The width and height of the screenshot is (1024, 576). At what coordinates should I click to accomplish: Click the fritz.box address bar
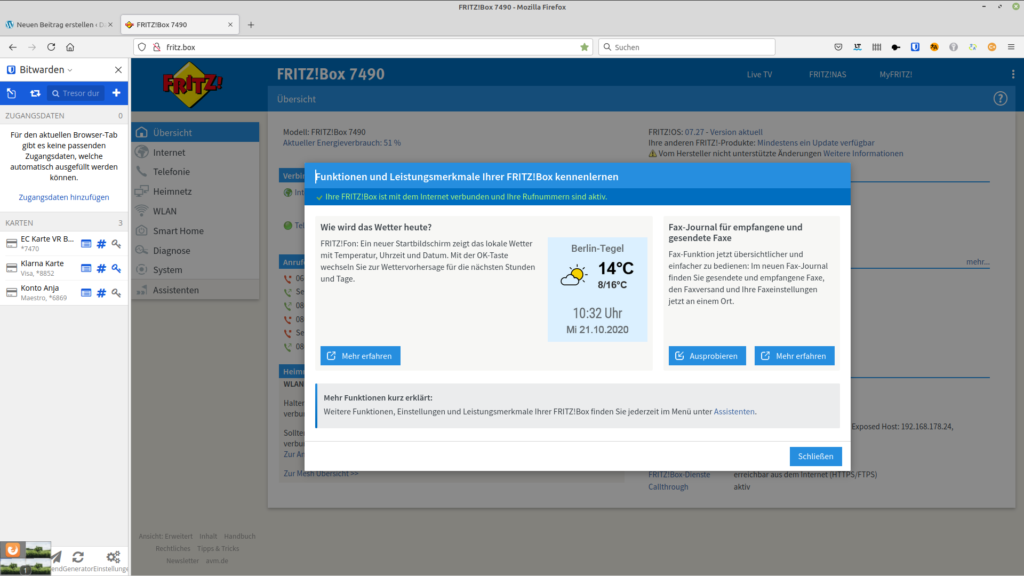(362, 47)
